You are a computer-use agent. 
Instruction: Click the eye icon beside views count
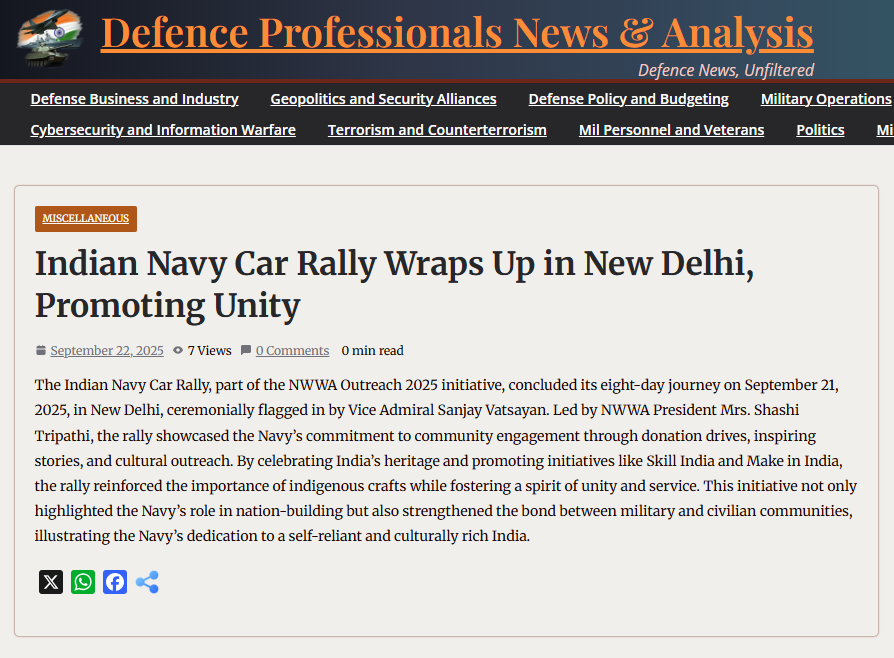tap(178, 350)
